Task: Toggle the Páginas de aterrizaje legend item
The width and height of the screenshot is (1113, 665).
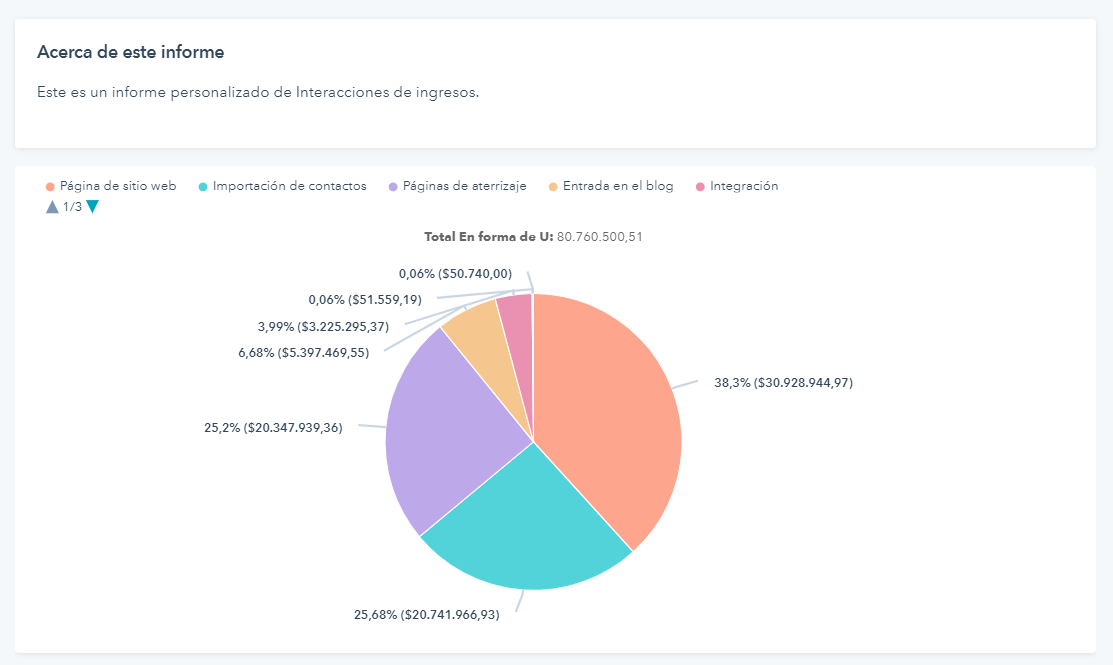Action: pyautogui.click(x=457, y=186)
